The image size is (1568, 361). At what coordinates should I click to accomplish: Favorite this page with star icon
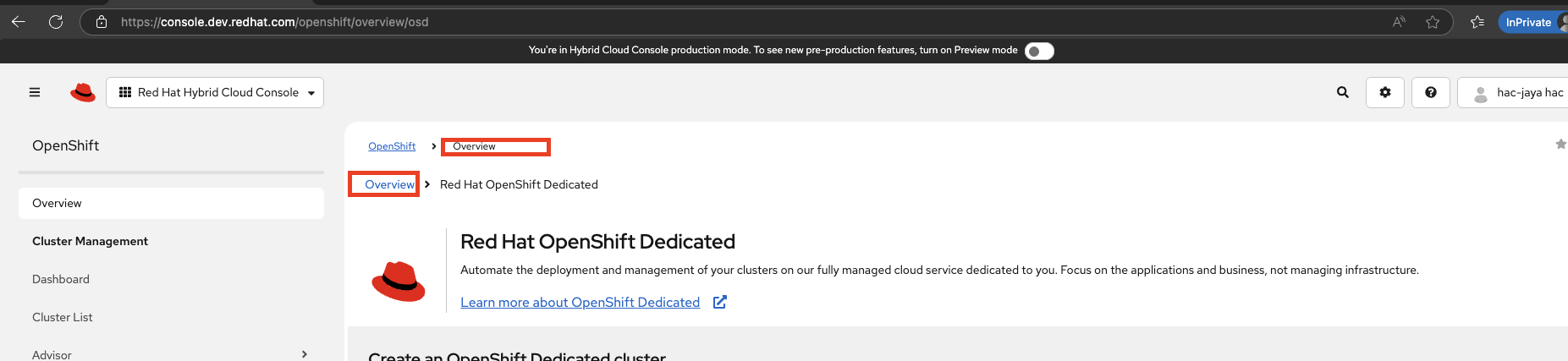point(1560,145)
